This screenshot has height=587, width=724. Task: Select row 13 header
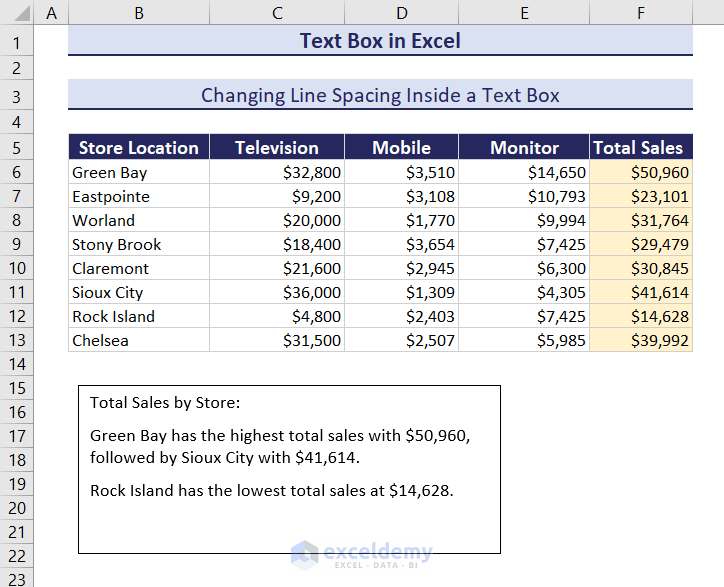point(17,340)
